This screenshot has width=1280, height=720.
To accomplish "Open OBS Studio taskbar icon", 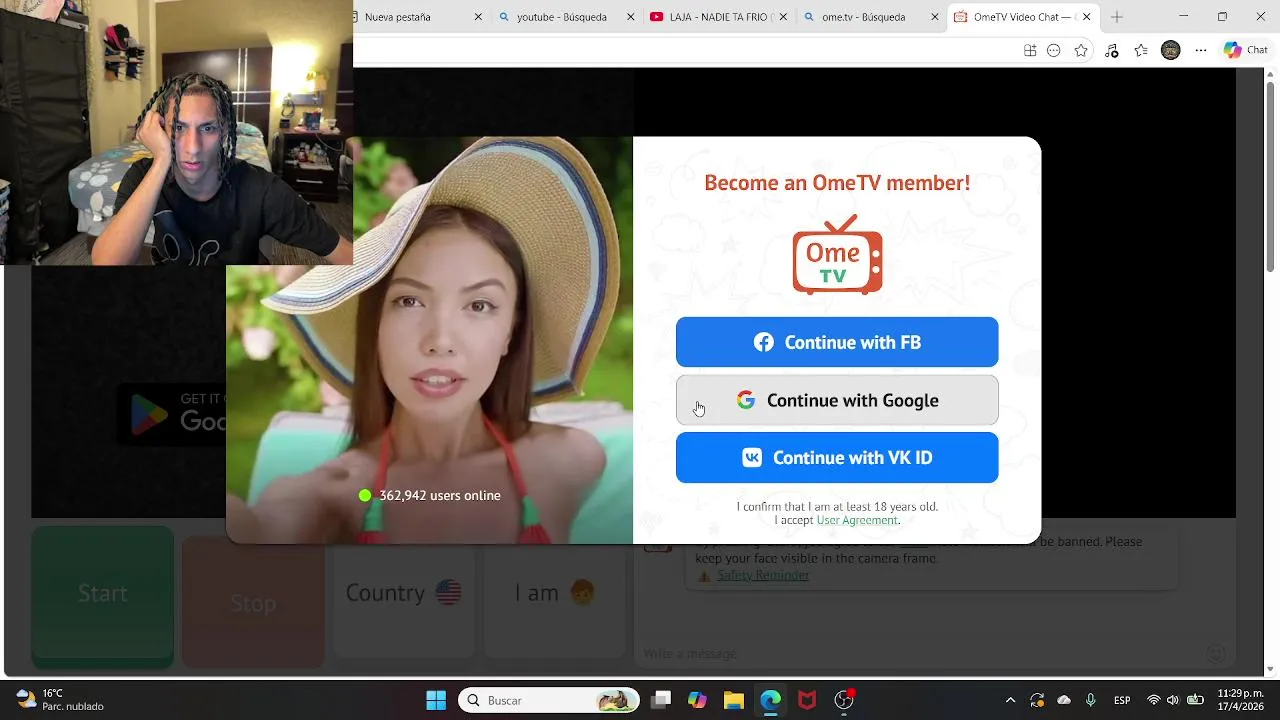I will (844, 700).
